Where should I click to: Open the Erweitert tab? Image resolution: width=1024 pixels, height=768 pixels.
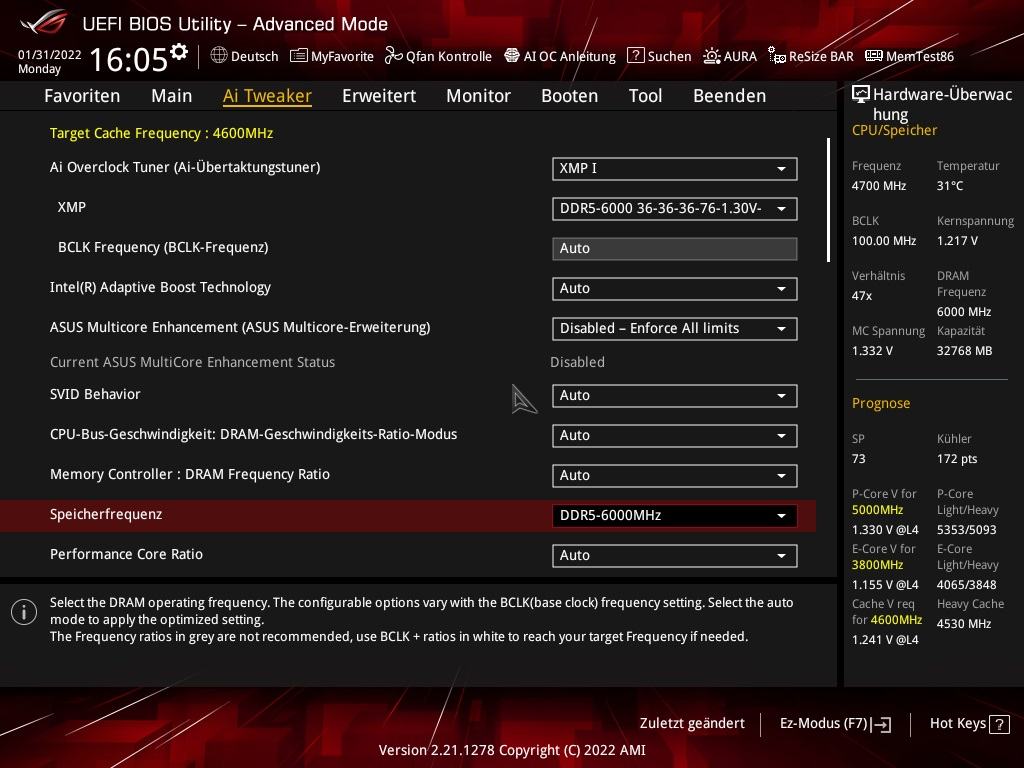point(379,96)
